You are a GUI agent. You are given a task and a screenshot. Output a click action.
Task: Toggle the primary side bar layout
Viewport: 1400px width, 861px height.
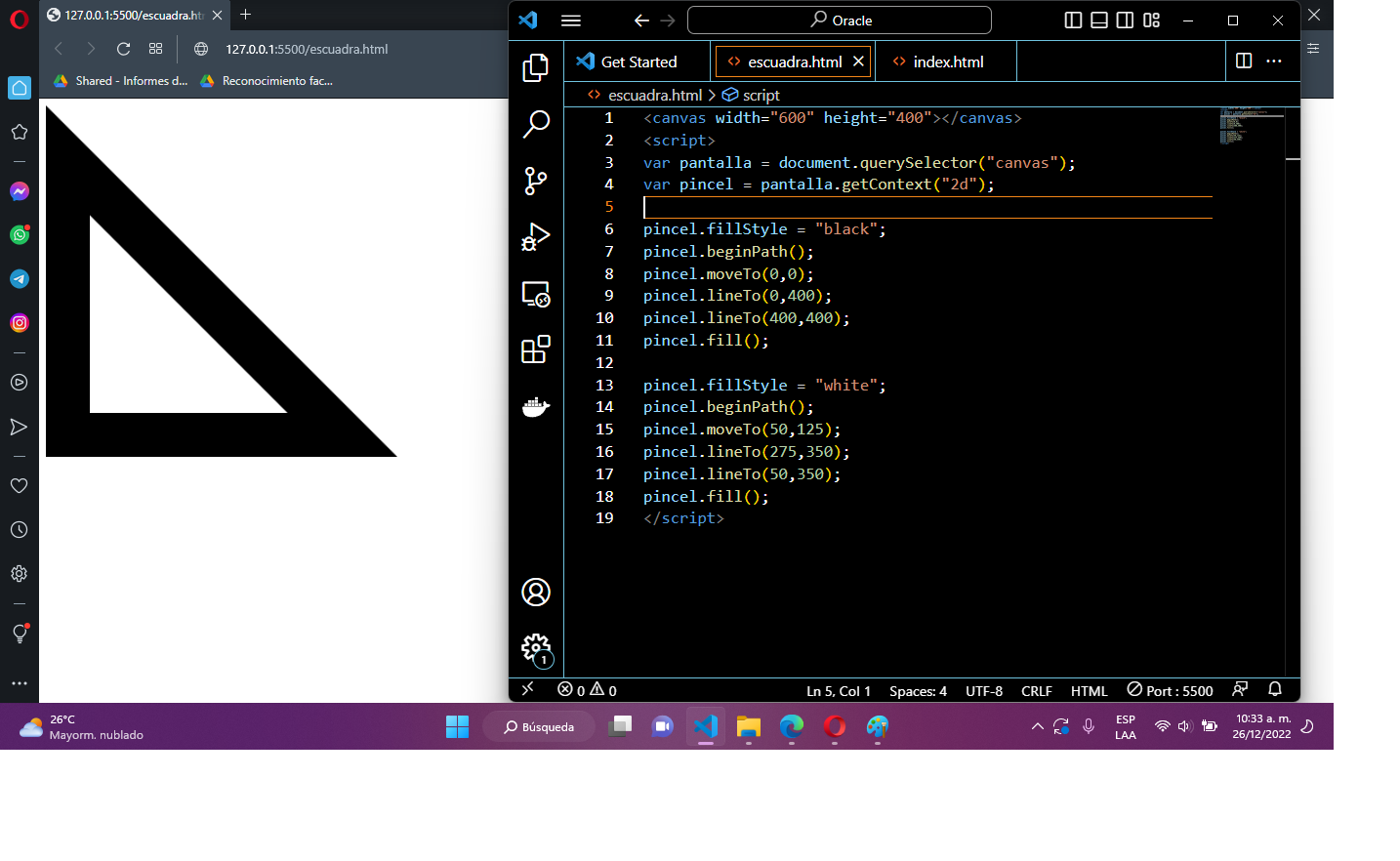click(x=1073, y=20)
